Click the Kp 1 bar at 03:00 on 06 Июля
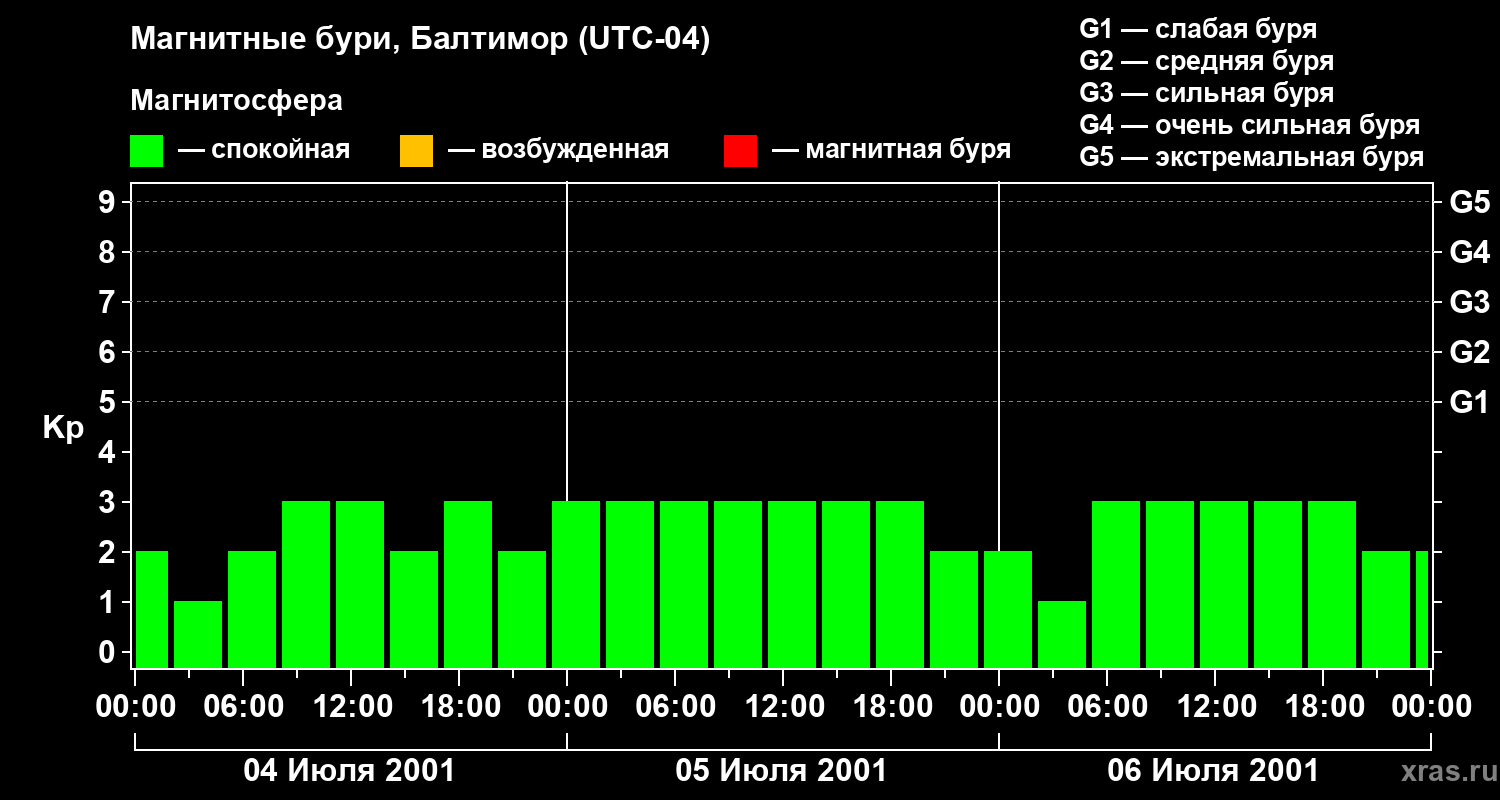1500x800 pixels. click(1062, 634)
